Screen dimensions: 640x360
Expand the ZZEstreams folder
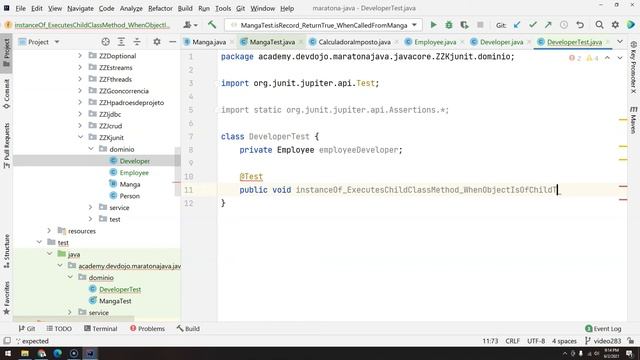[x=80, y=67]
